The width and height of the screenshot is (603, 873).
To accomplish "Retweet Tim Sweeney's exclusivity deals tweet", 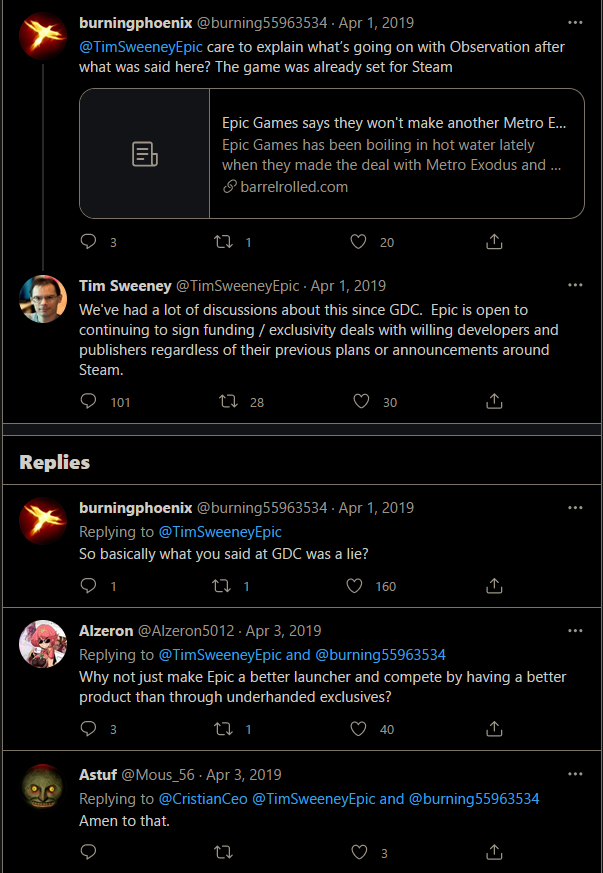I will 228,401.
